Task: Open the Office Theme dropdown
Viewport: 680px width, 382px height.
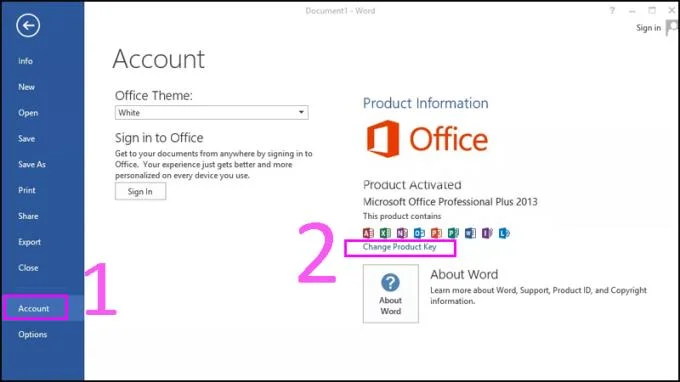Action: pyautogui.click(x=212, y=113)
